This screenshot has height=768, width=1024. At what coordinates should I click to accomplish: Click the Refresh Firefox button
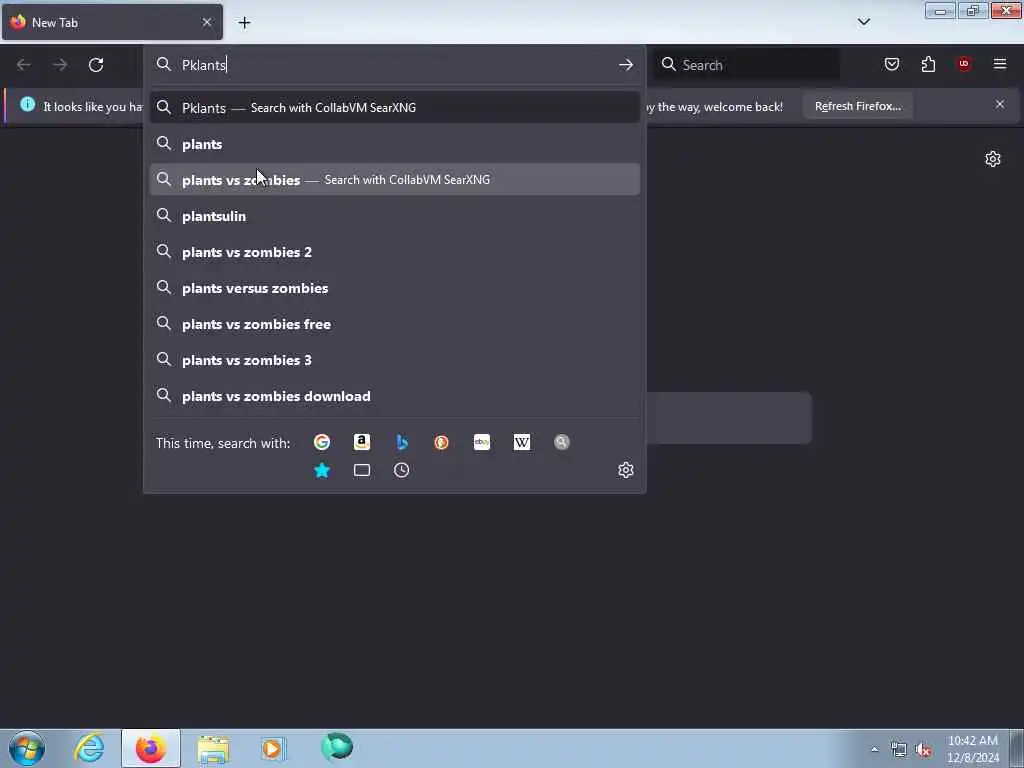point(857,106)
